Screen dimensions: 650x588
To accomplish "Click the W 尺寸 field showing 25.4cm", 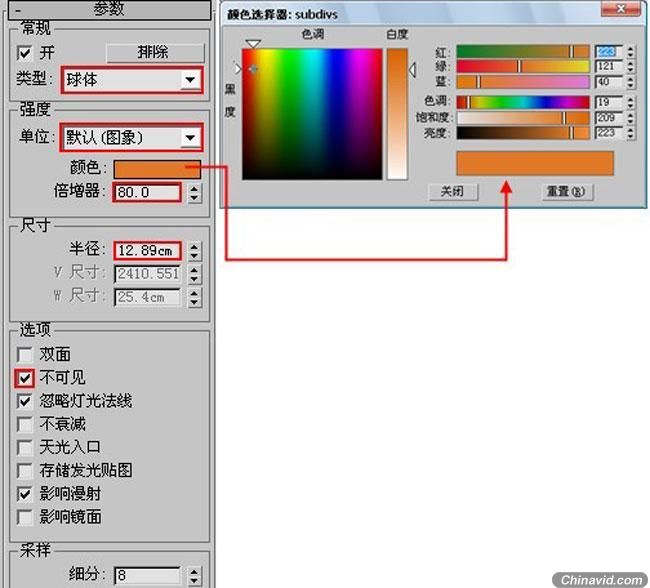I will 147,297.
